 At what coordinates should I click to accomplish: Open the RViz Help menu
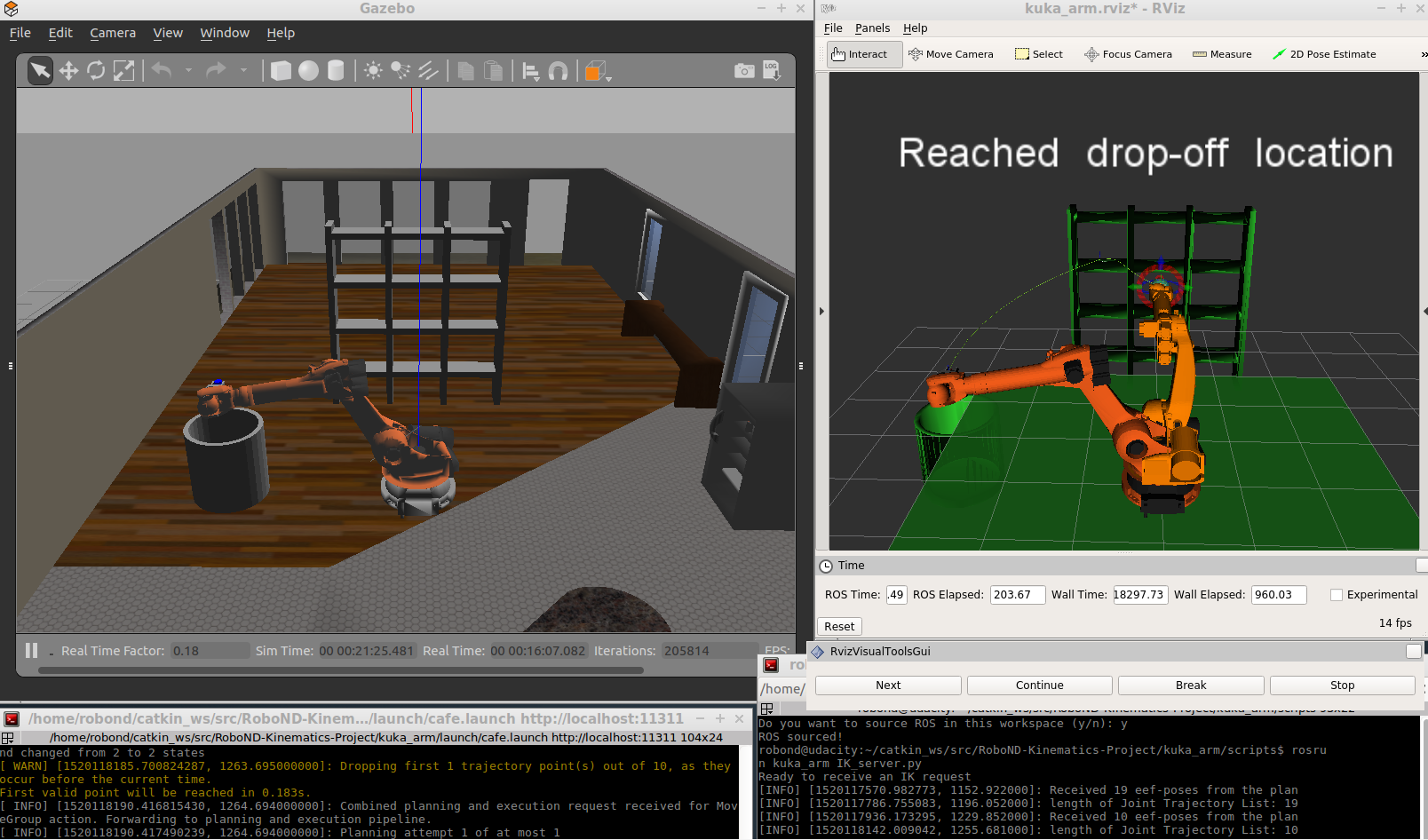915,28
